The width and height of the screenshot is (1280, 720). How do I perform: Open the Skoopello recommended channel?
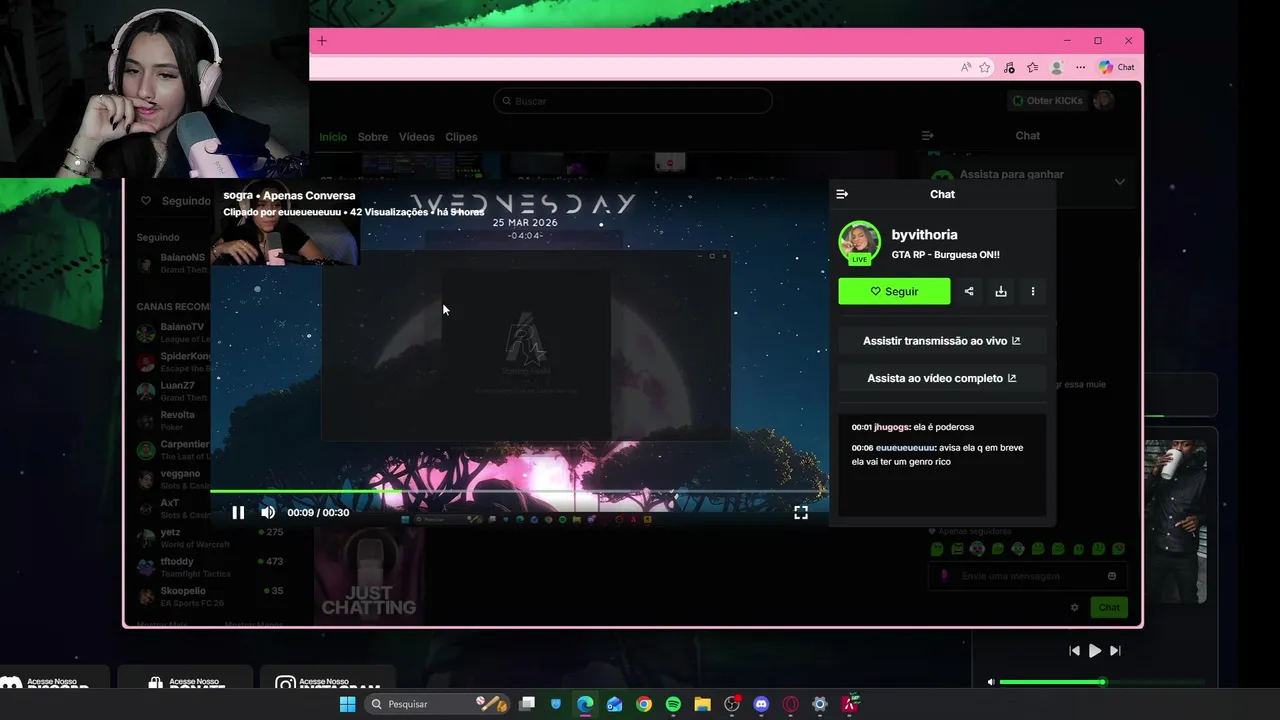point(210,596)
